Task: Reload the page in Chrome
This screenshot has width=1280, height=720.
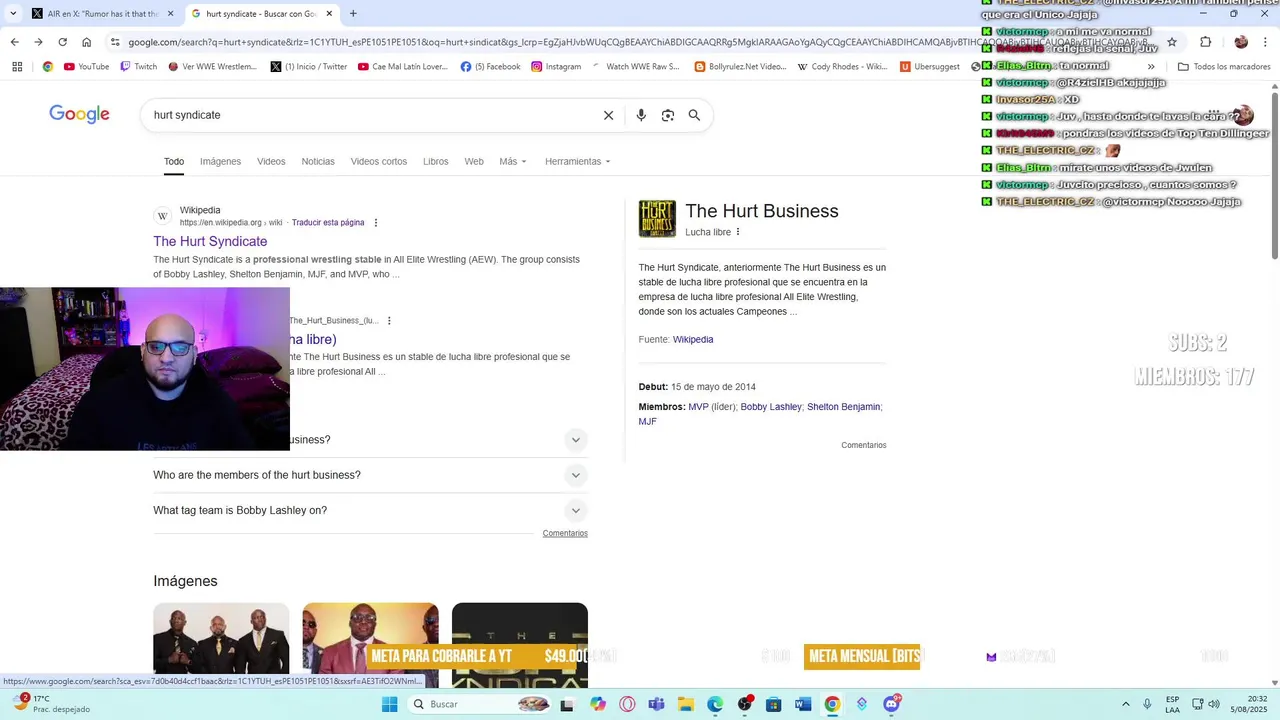Action: pyautogui.click(x=62, y=42)
